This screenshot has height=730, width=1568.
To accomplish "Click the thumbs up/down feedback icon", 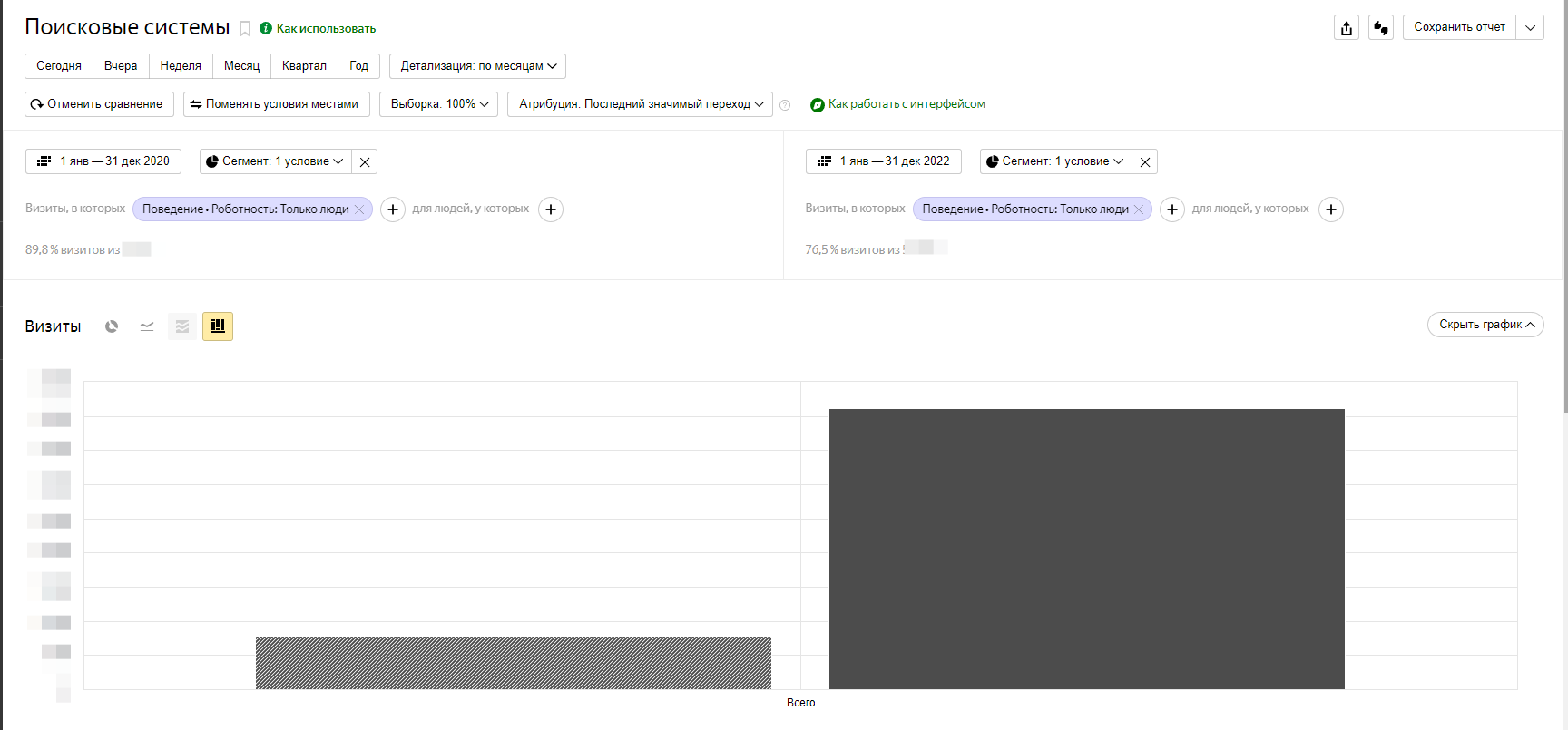I will coord(1380,28).
